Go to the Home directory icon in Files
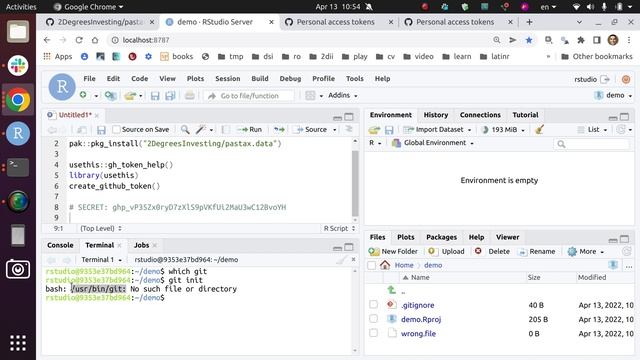Viewport: 640px width, 360px height. tap(385, 265)
